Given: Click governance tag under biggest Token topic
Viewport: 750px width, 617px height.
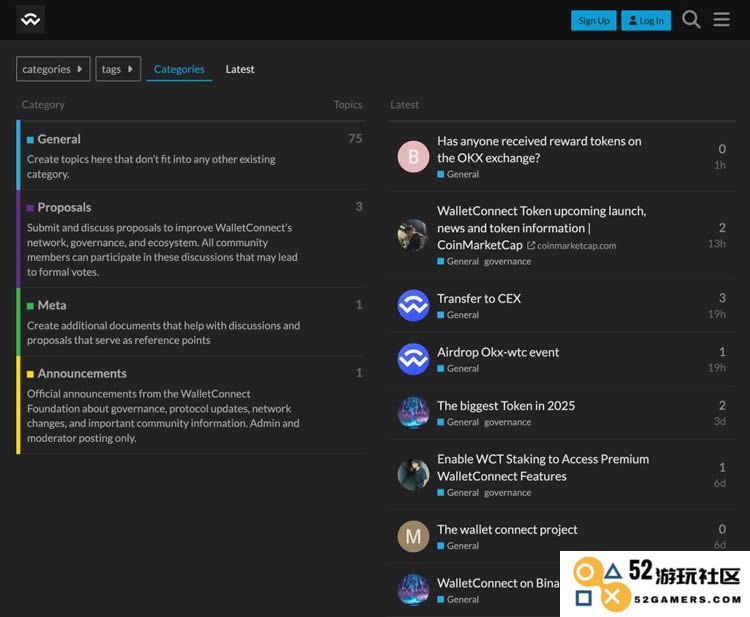Looking at the screenshot, I should click(x=507, y=422).
